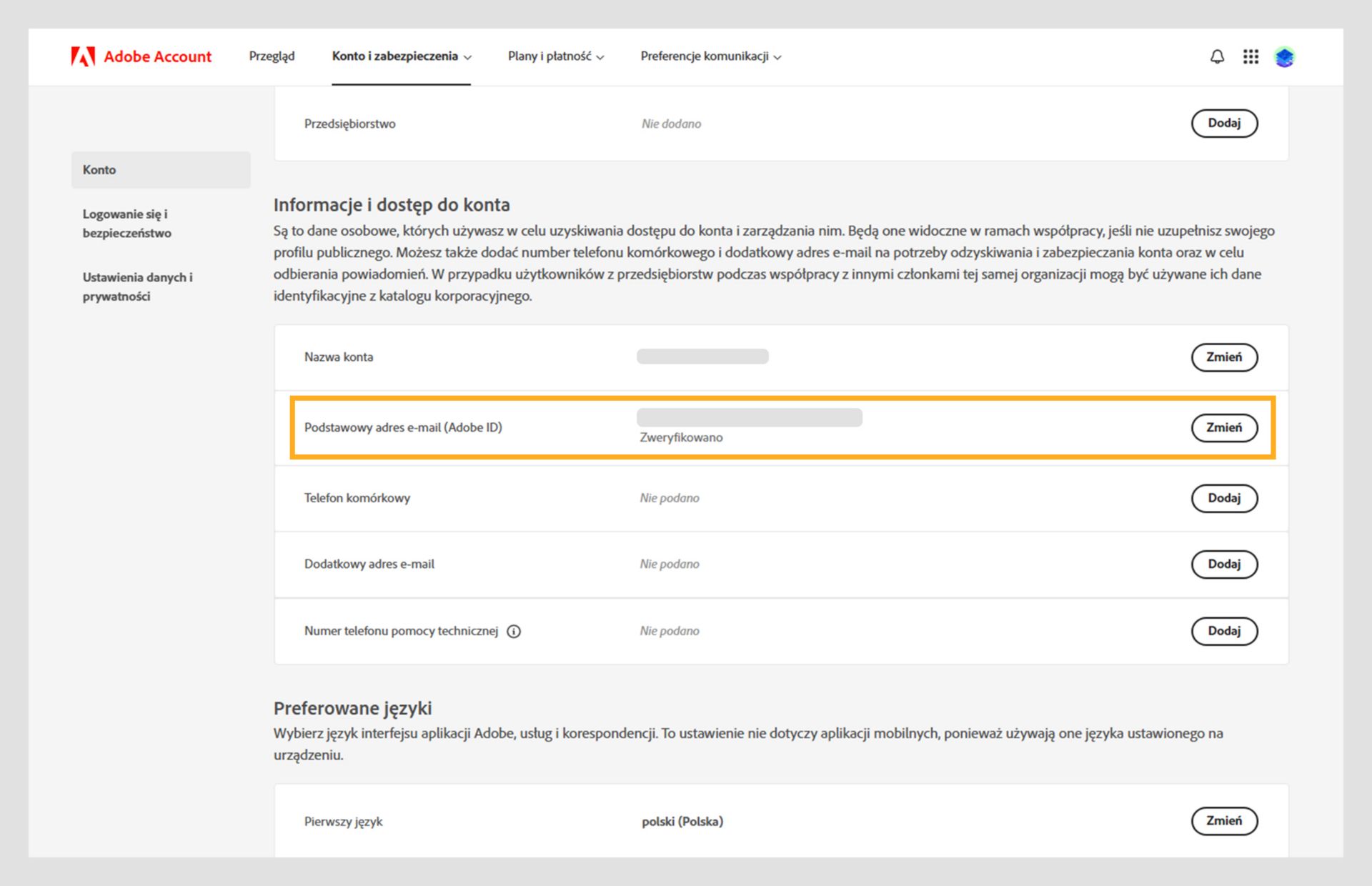Viewport: 1372px width, 886px height.
Task: Open the apps grid launcher icon
Action: pos(1251,56)
